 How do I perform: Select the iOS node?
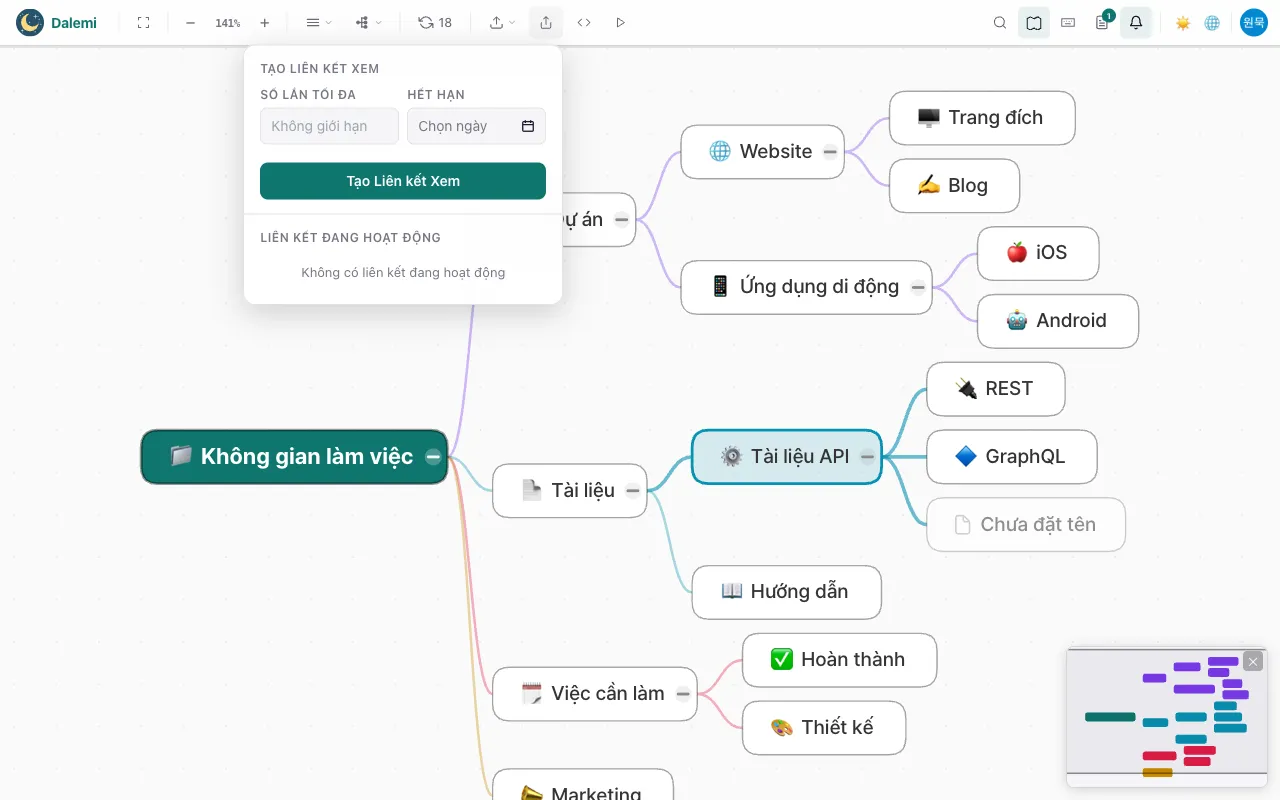click(1038, 253)
